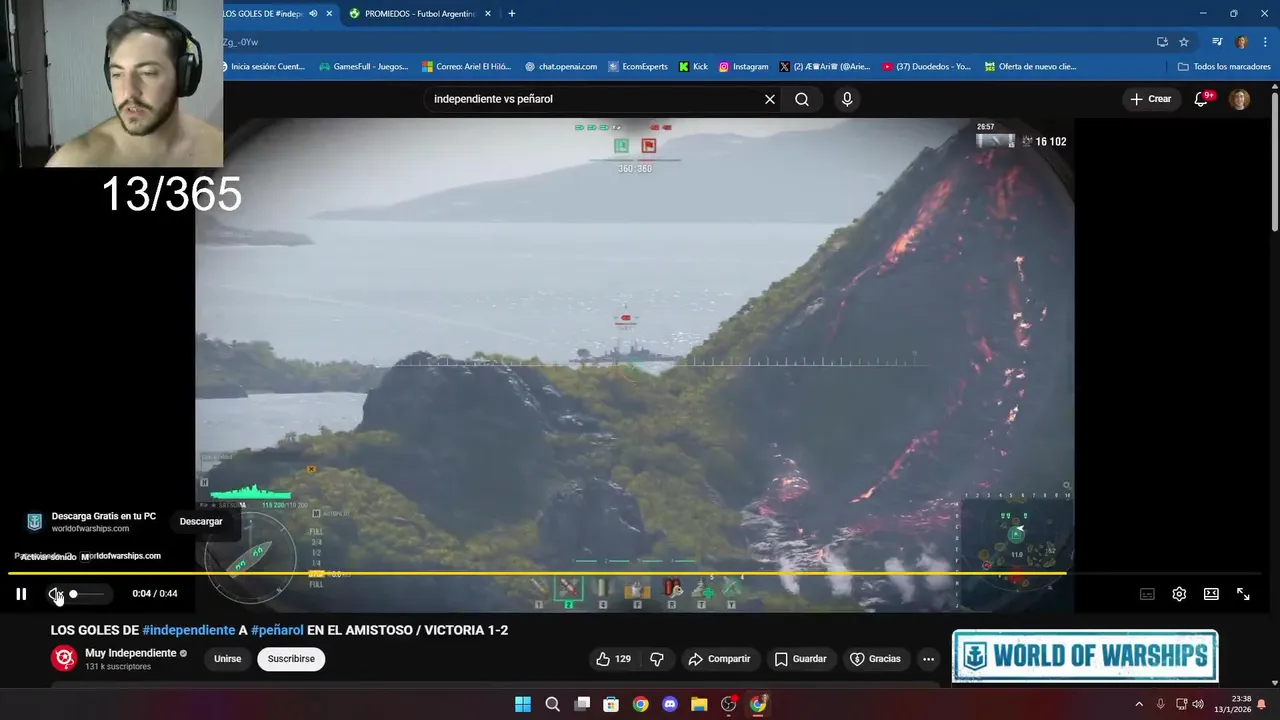Switch to theater mode view
The width and height of the screenshot is (1280, 720).
click(1211, 594)
